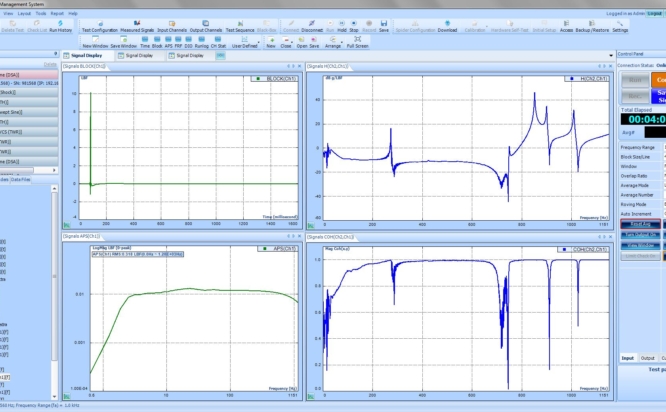Click the Download toolbar icon
This screenshot has width=666, height=412.
click(447, 26)
